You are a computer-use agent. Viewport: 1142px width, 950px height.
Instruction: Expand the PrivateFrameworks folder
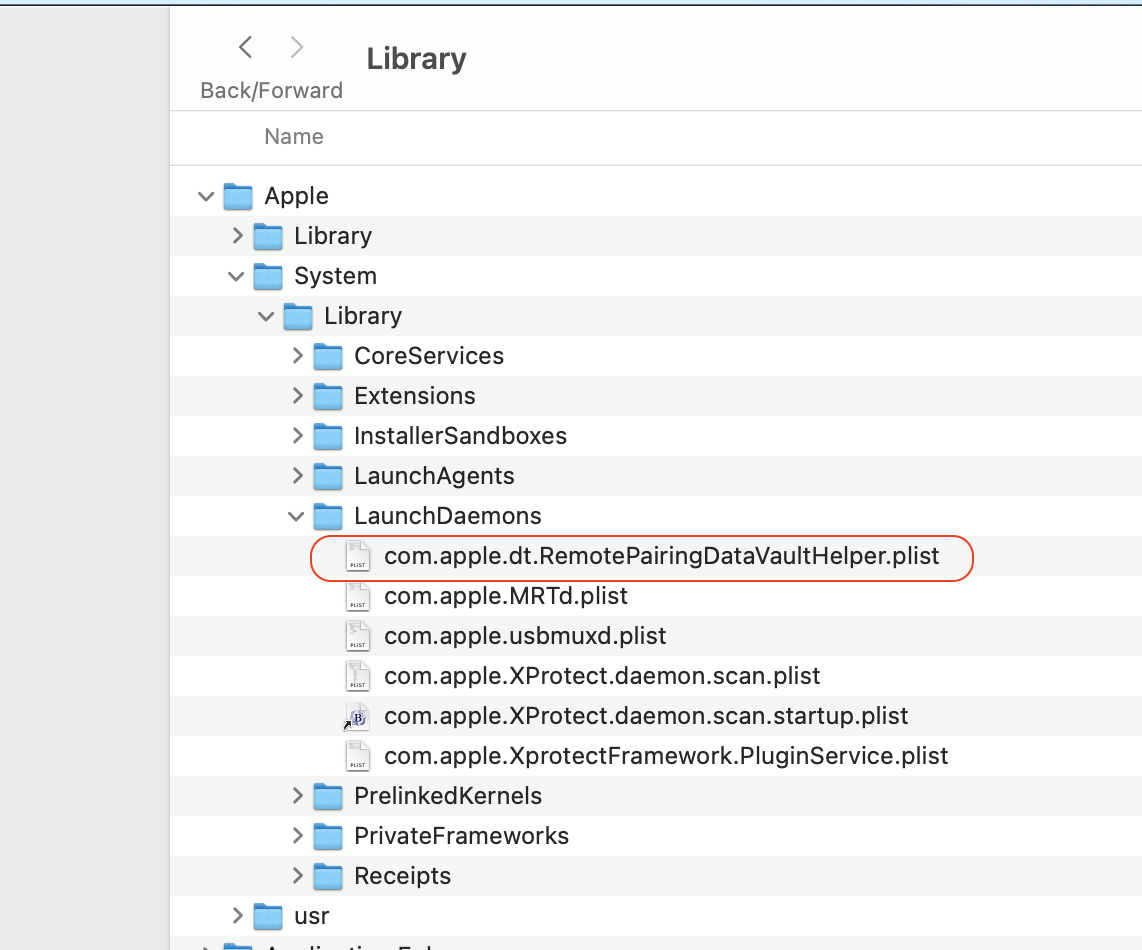point(297,836)
